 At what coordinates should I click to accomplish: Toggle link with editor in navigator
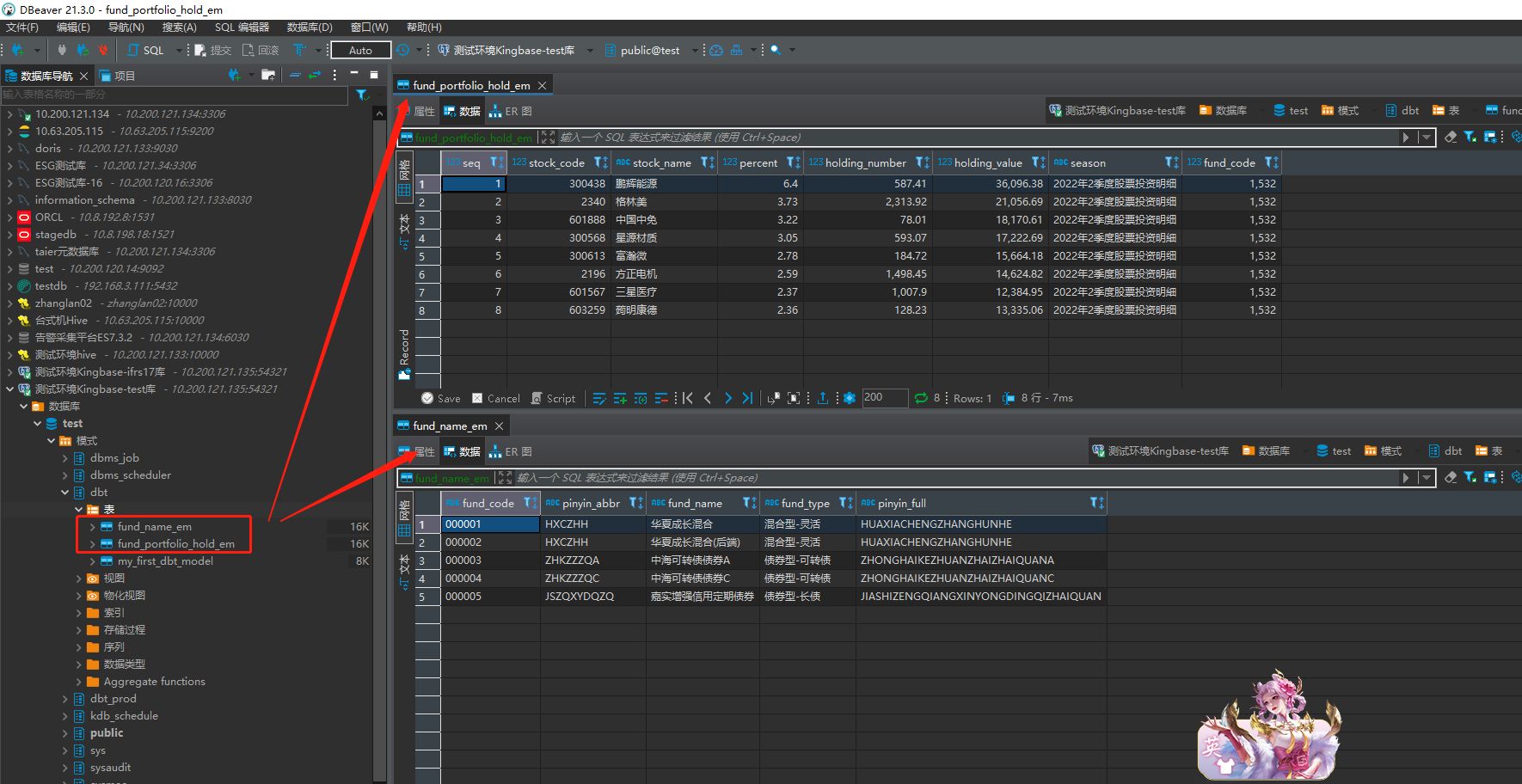click(x=315, y=75)
